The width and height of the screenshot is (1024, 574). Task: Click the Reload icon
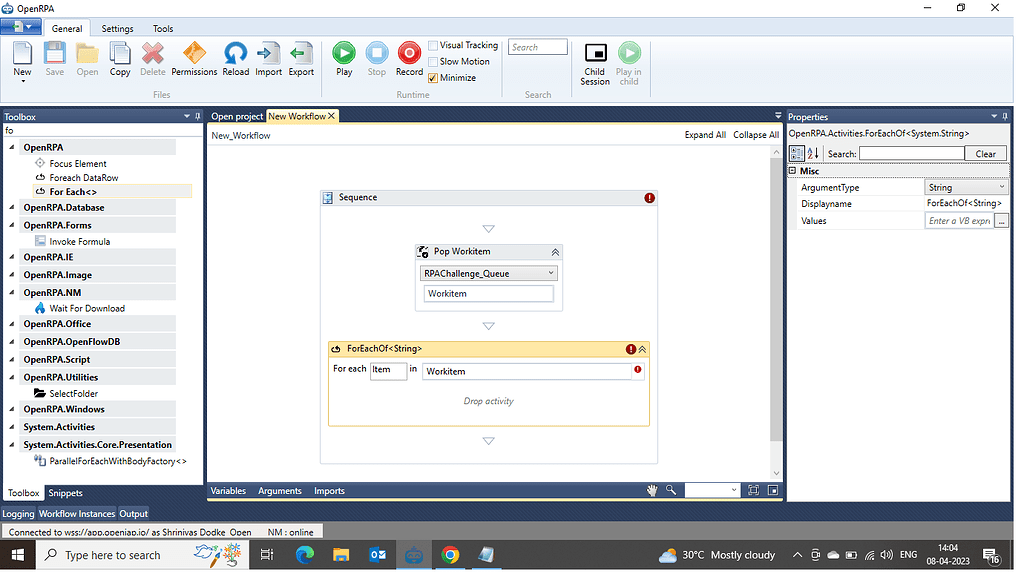pyautogui.click(x=236, y=55)
